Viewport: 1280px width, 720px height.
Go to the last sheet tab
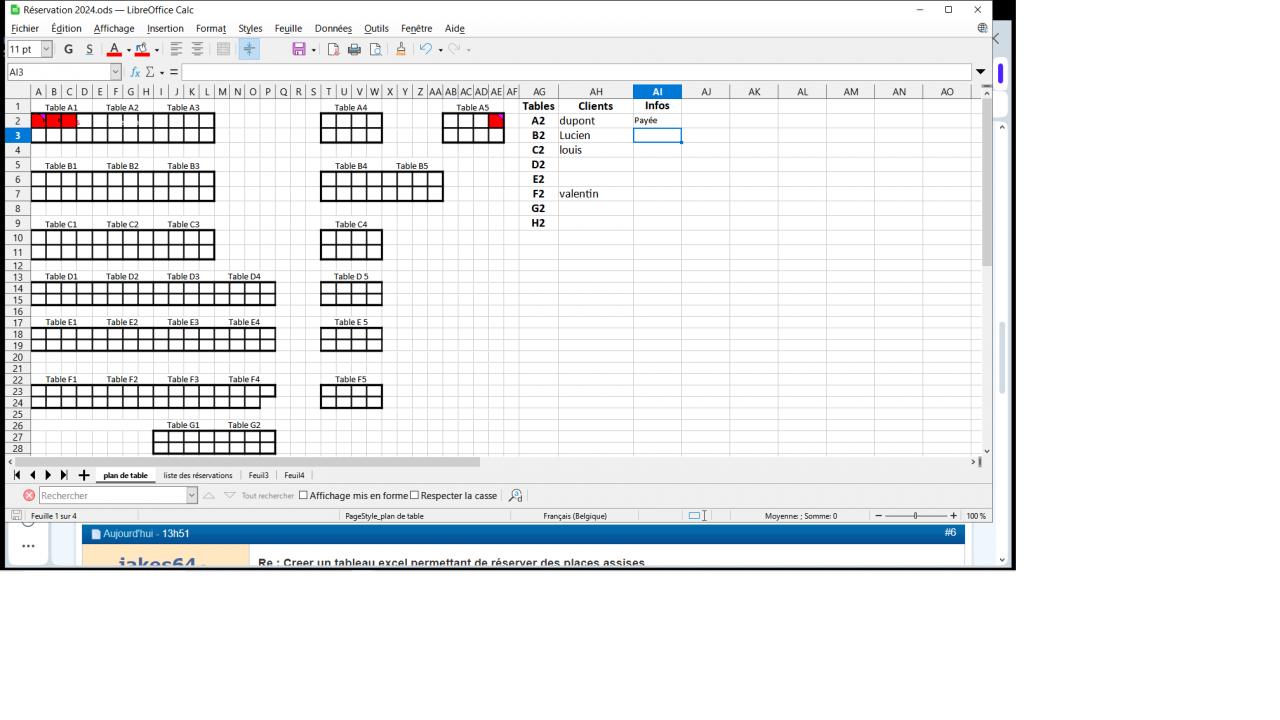64,475
